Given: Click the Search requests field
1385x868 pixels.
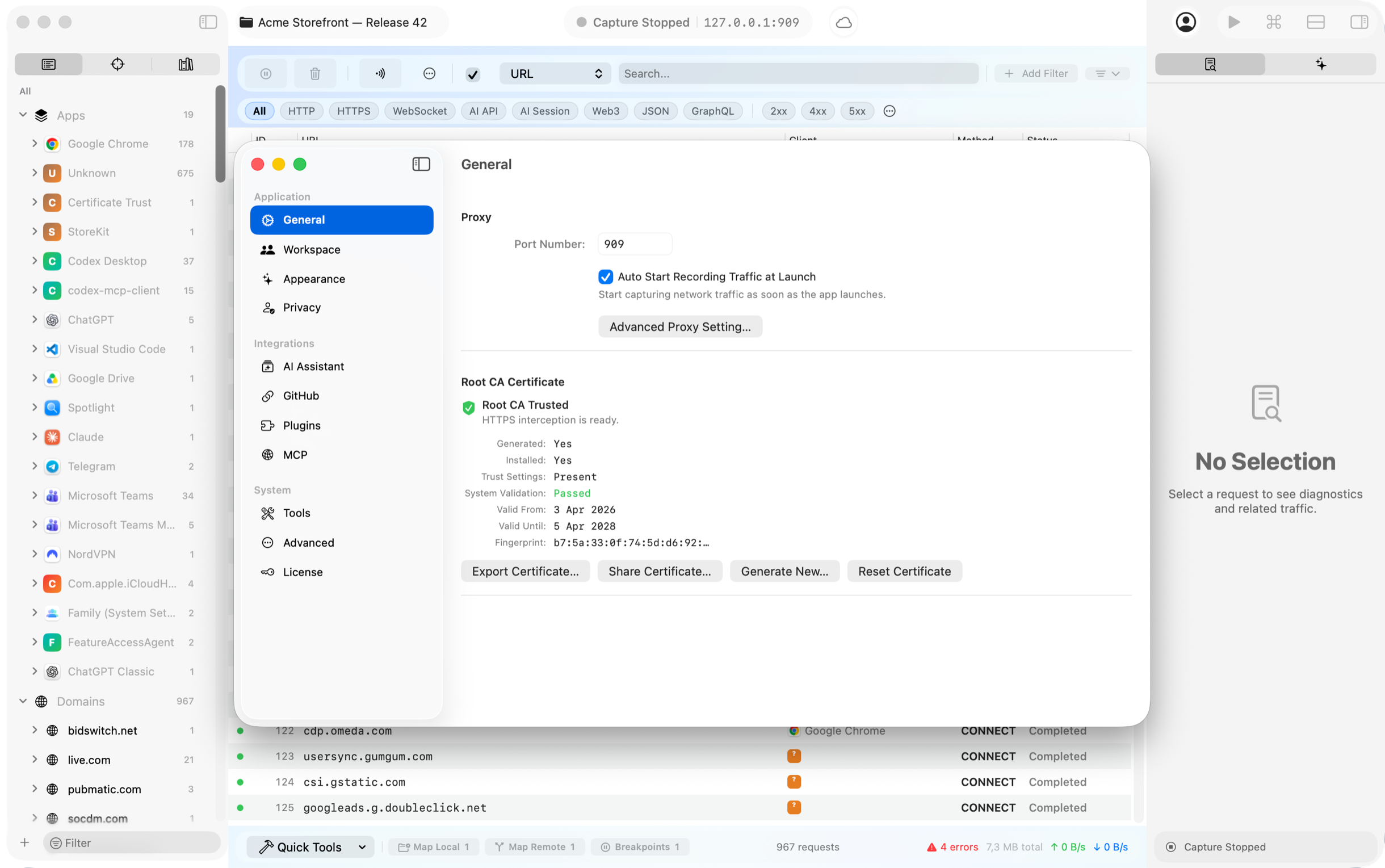Looking at the screenshot, I should pos(799,73).
